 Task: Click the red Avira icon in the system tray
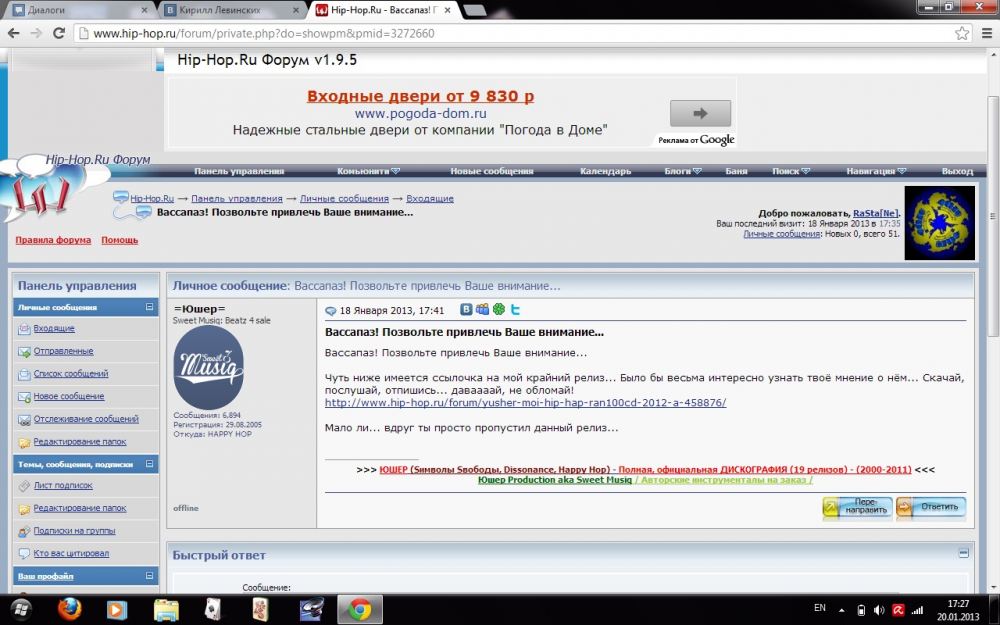tap(898, 610)
